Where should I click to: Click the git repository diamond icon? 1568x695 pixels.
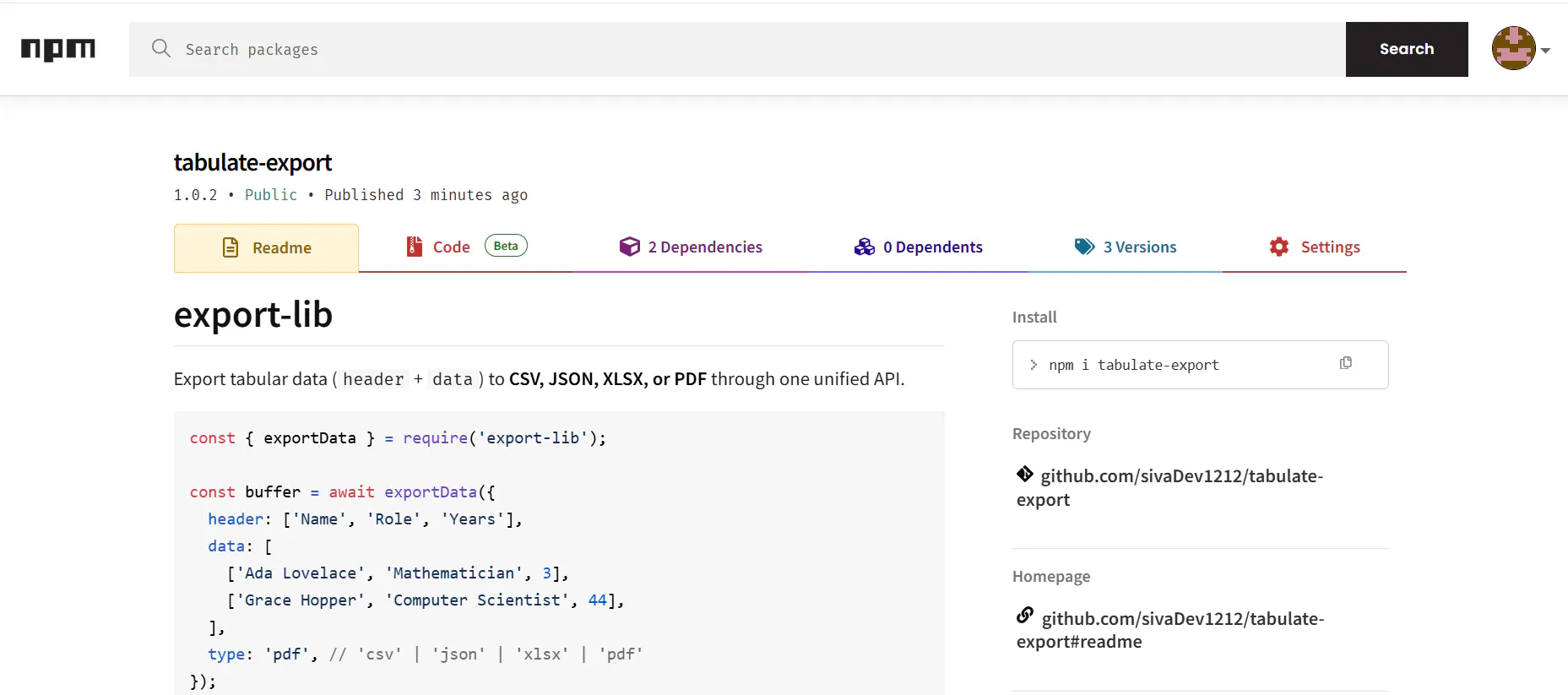(x=1025, y=474)
